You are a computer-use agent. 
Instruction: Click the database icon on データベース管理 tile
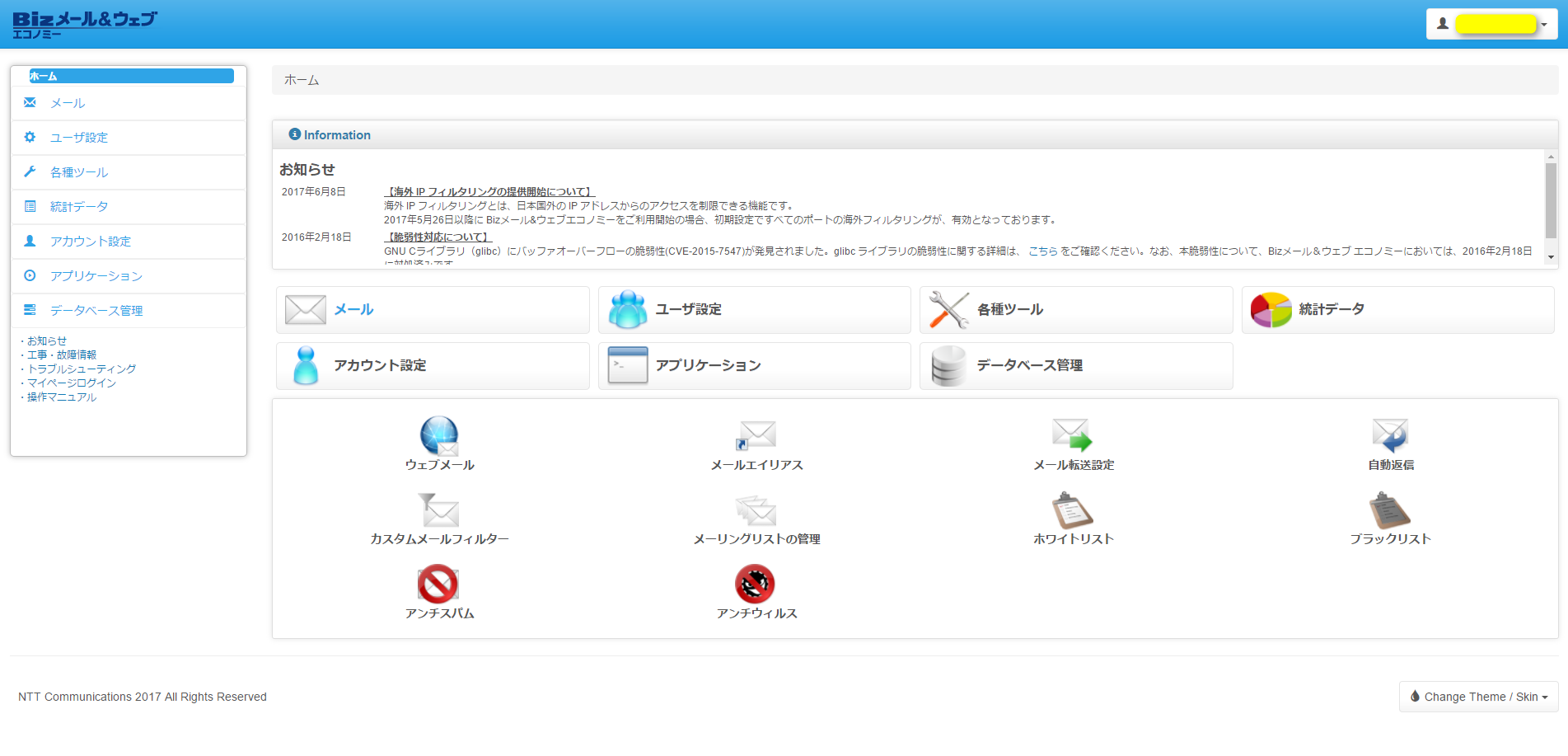point(949,366)
